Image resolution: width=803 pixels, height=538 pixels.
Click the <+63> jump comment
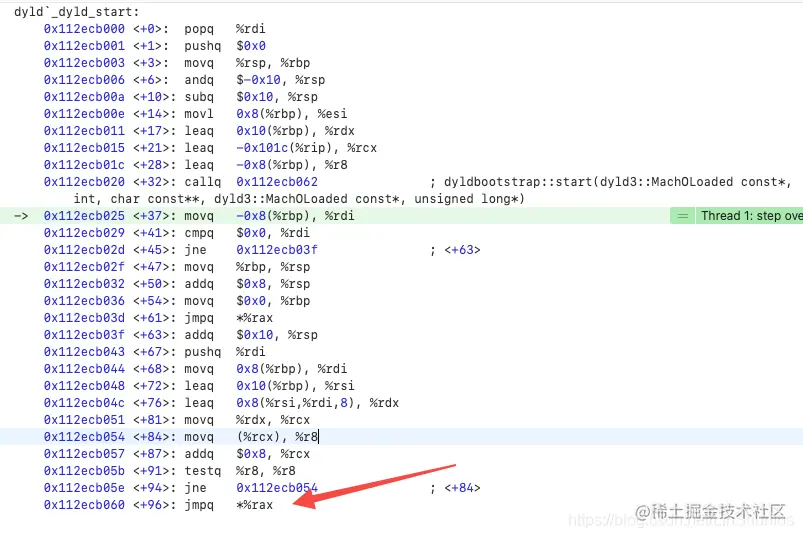[x=455, y=250]
